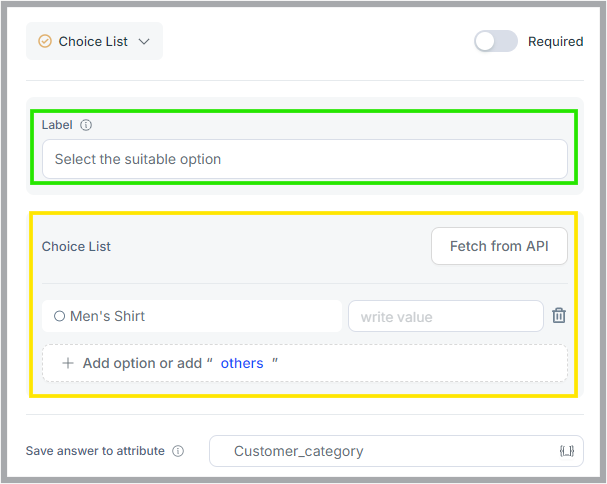The height and width of the screenshot is (484, 607).
Task: Focus the Select the suitable option field
Action: tap(305, 159)
